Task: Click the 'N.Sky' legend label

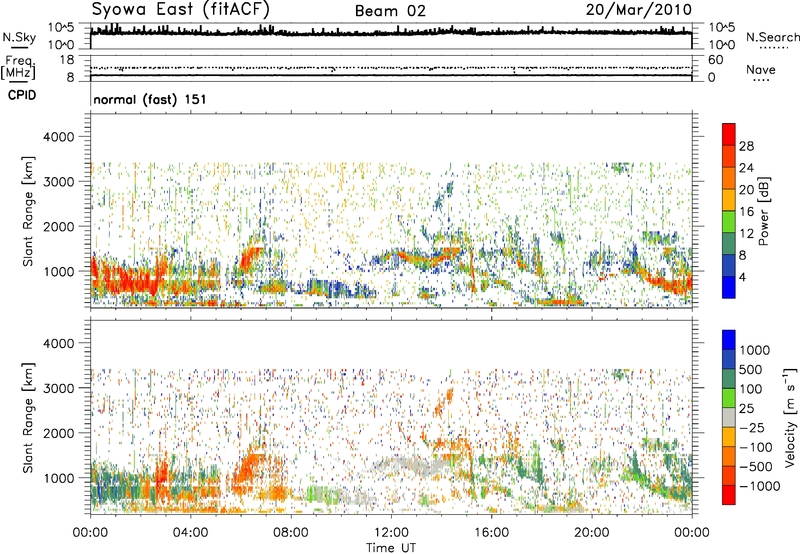Action: click(x=19, y=37)
